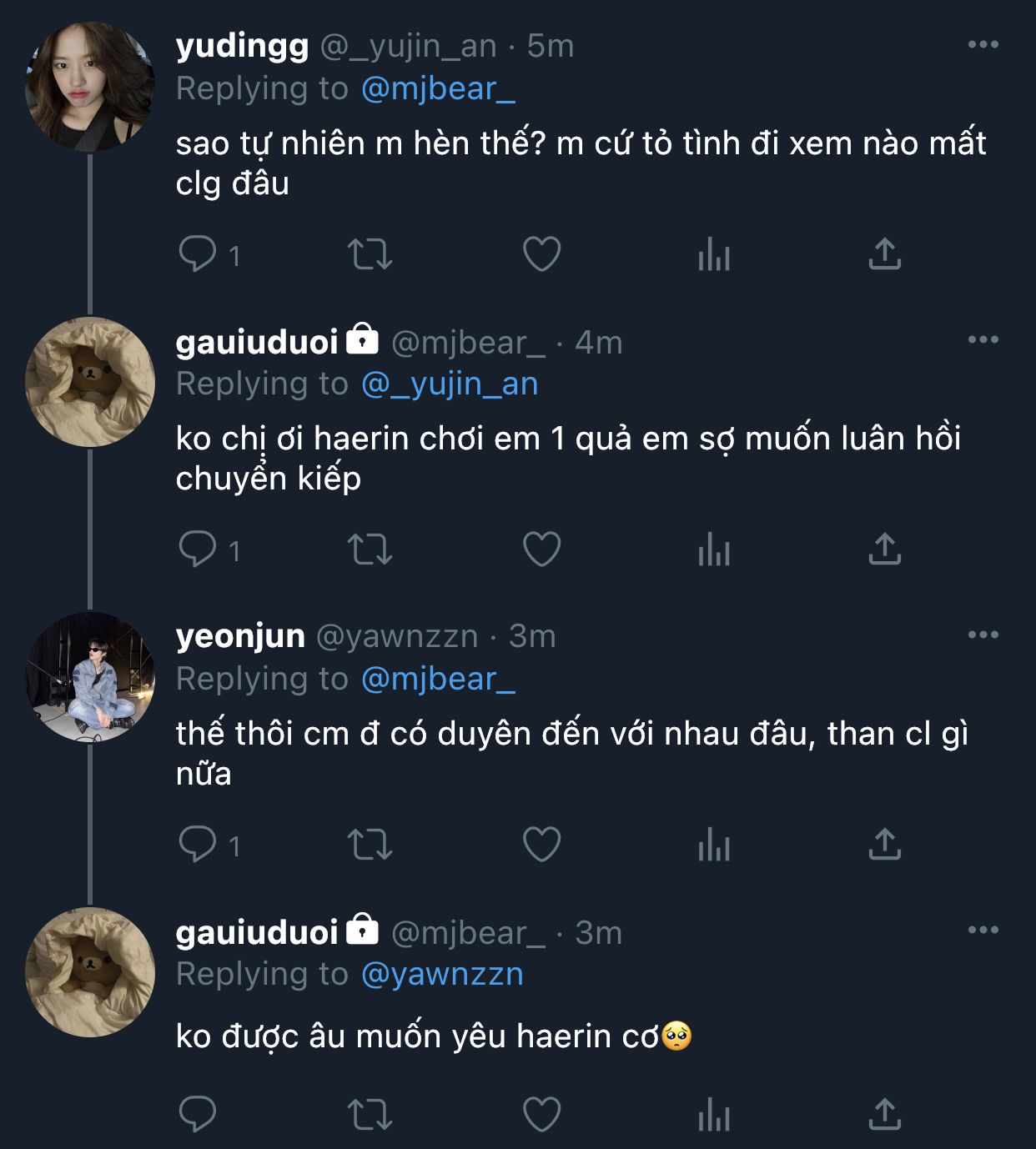Retweet gauiuduoi's 'luân hồi chuyển kiếp' tweet
The height and width of the screenshot is (1149, 1036).
[x=370, y=549]
